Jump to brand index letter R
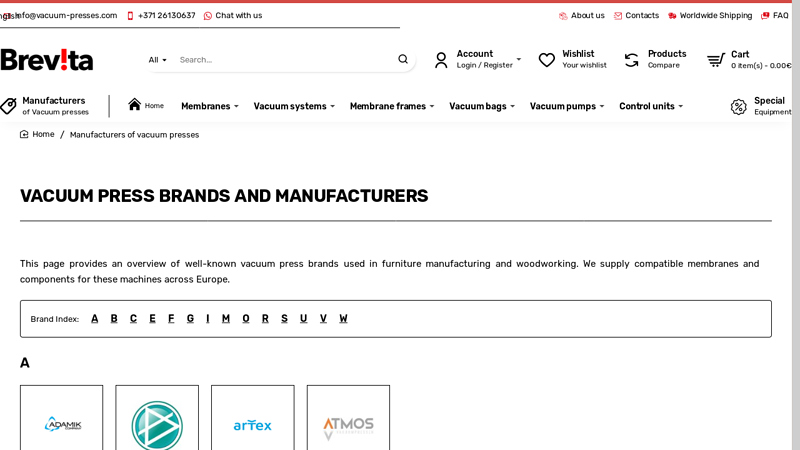800x450 pixels. [x=265, y=318]
